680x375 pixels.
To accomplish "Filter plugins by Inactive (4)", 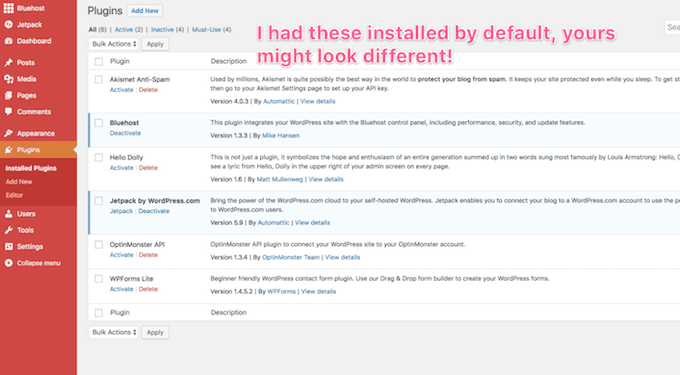I will (x=167, y=29).
